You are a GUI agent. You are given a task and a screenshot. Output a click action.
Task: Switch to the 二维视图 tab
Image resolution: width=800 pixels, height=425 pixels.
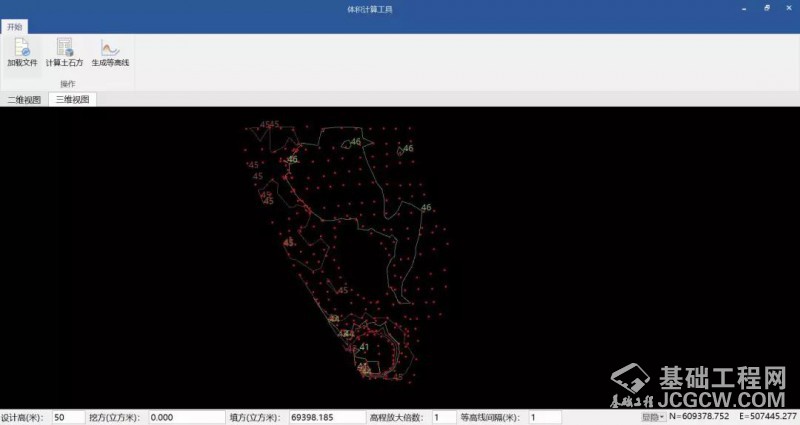click(25, 100)
